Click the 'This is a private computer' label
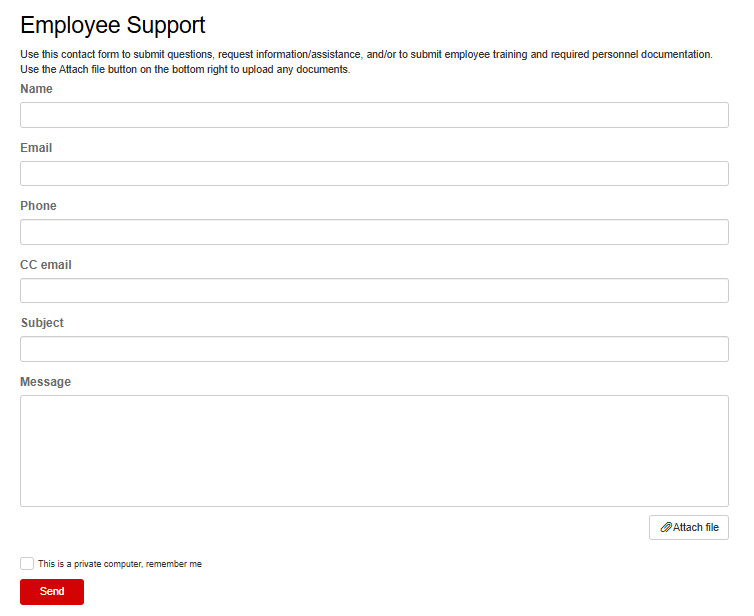 [x=120, y=564]
